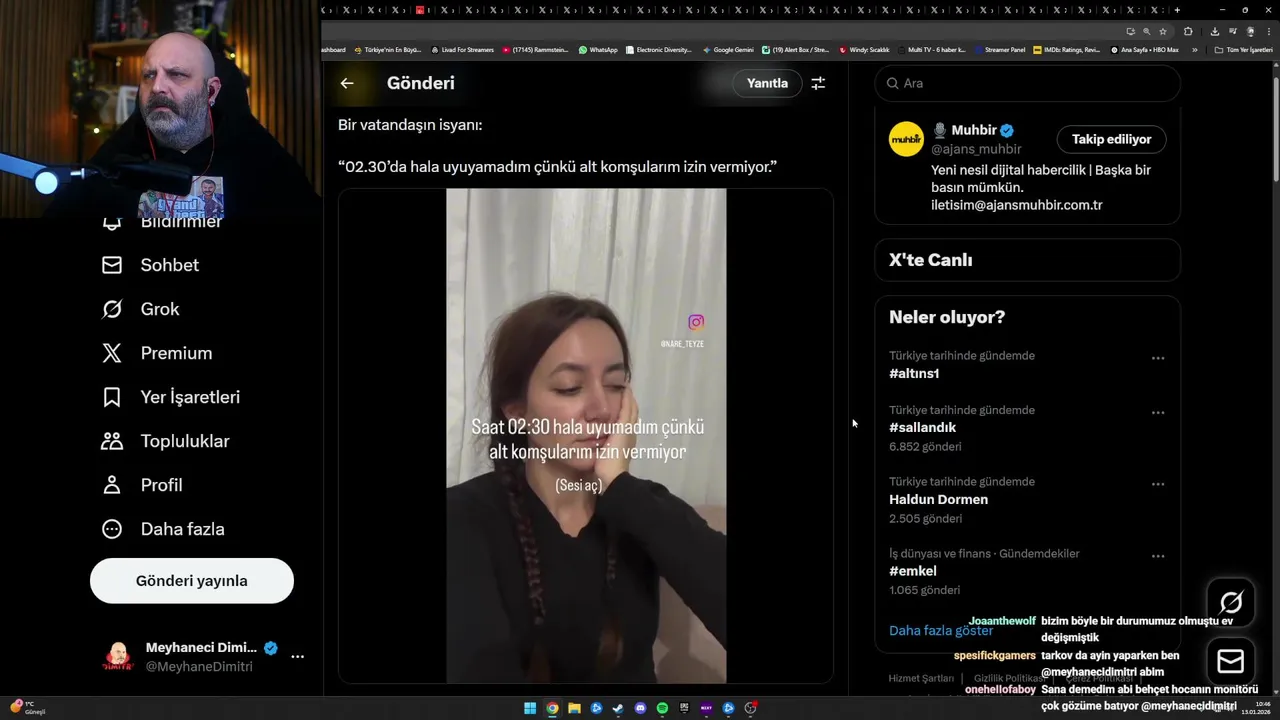
Task: Click the search magnifier icon
Action: [x=893, y=83]
